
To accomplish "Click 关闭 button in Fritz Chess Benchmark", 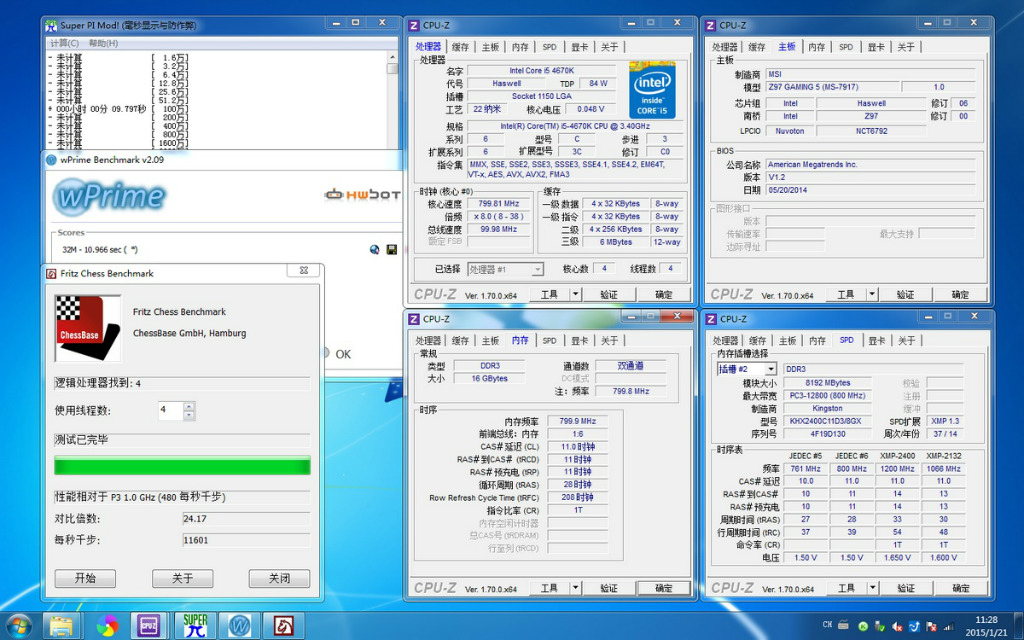I will point(279,579).
